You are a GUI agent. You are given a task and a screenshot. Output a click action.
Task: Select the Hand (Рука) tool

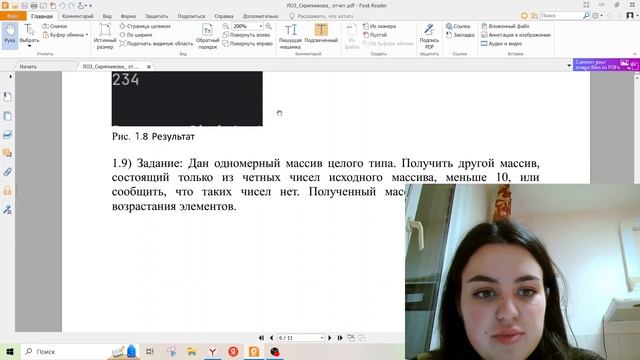(x=10, y=36)
